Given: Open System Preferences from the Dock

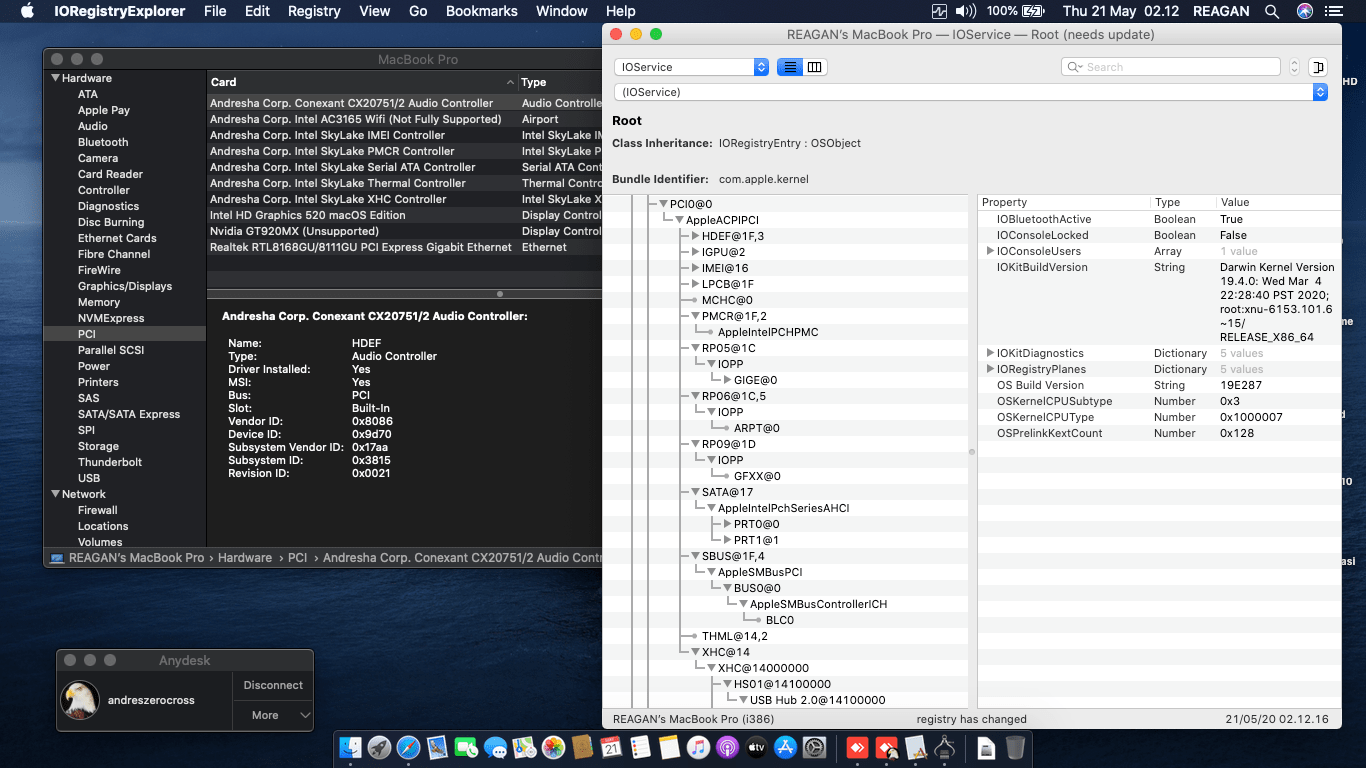Looking at the screenshot, I should click(814, 747).
